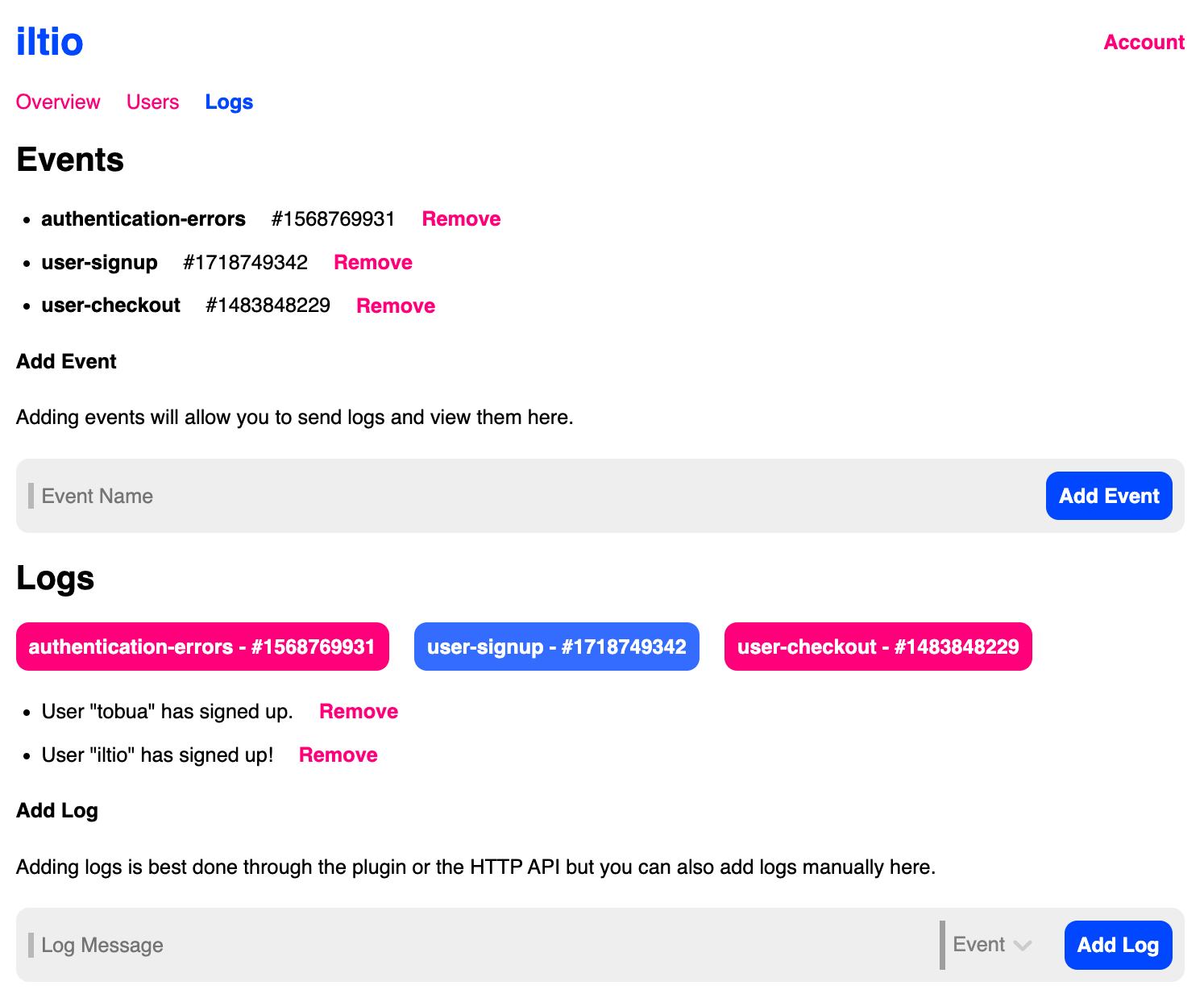Remove the tobua signup log entry
This screenshot has width=1204, height=998.
358,711
